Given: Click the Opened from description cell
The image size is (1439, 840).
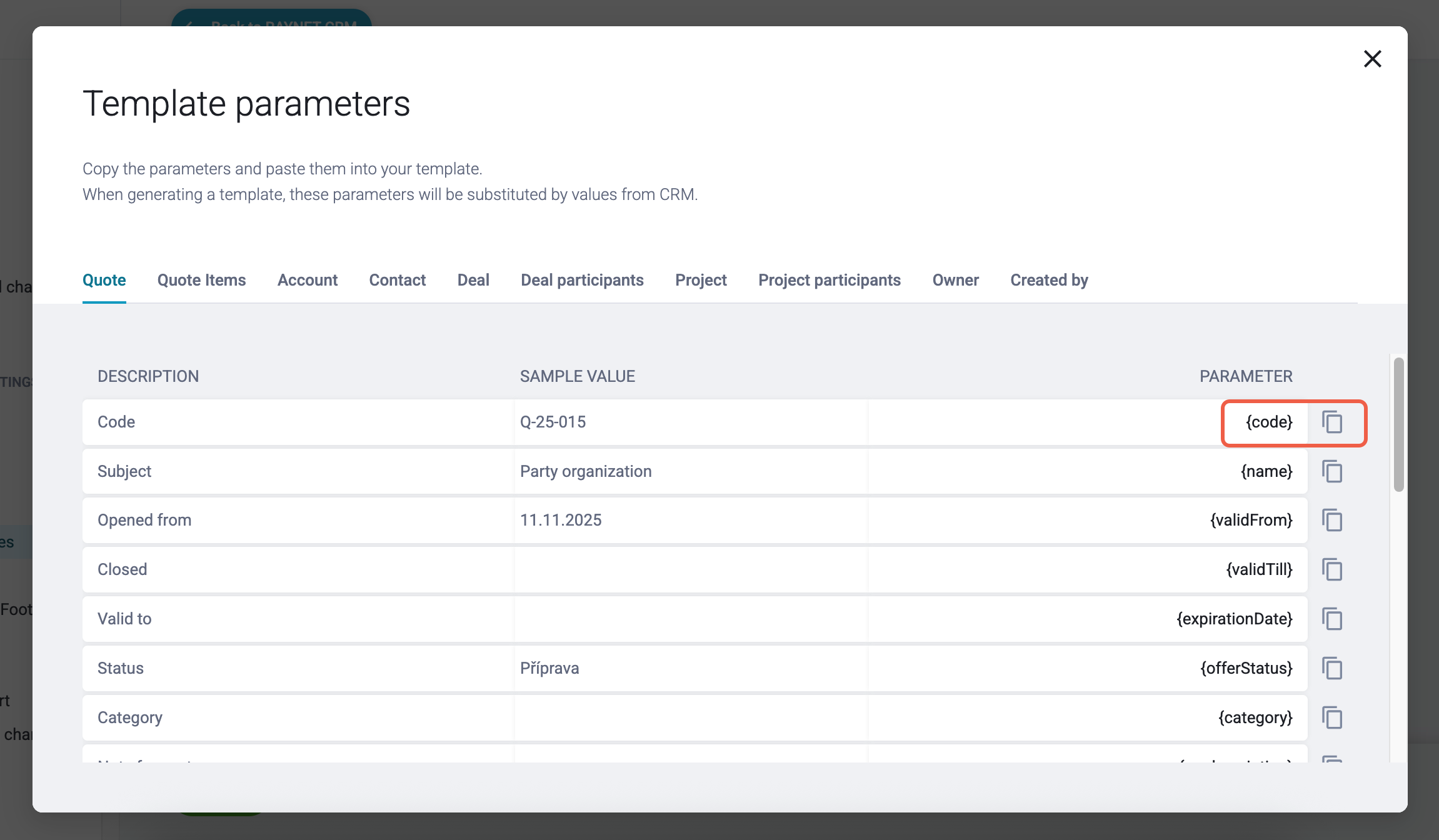Looking at the screenshot, I should point(298,520).
